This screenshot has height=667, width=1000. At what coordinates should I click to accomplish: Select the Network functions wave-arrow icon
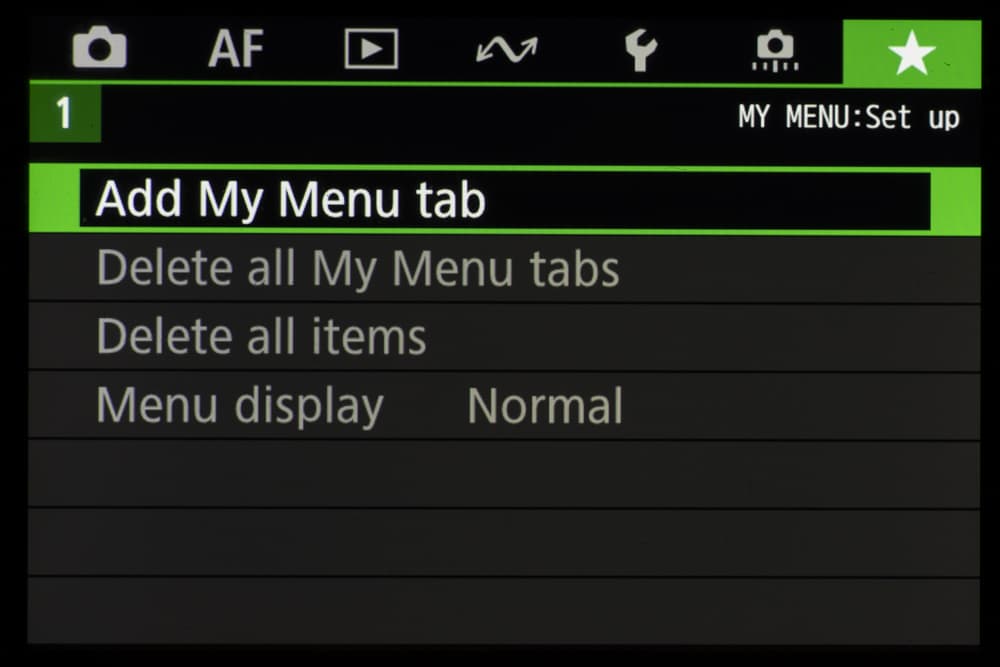(x=507, y=49)
